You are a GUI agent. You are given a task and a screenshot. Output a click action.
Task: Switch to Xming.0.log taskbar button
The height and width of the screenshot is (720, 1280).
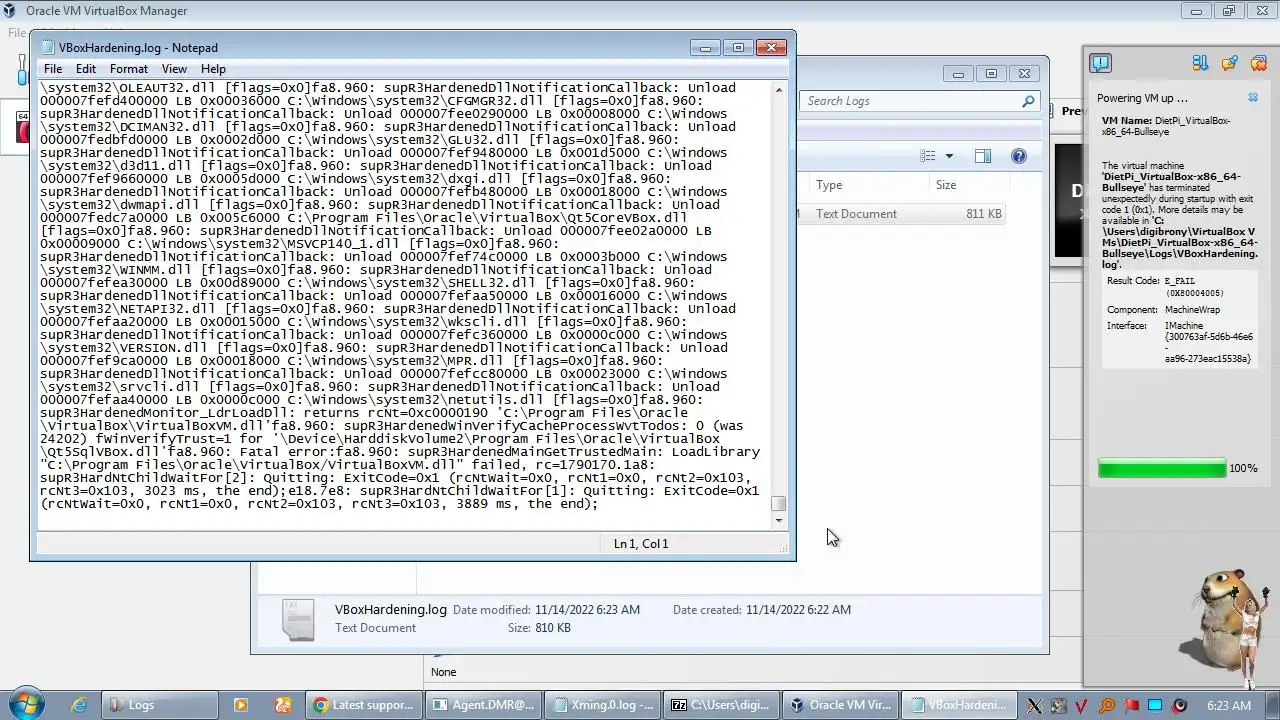pyautogui.click(x=603, y=705)
